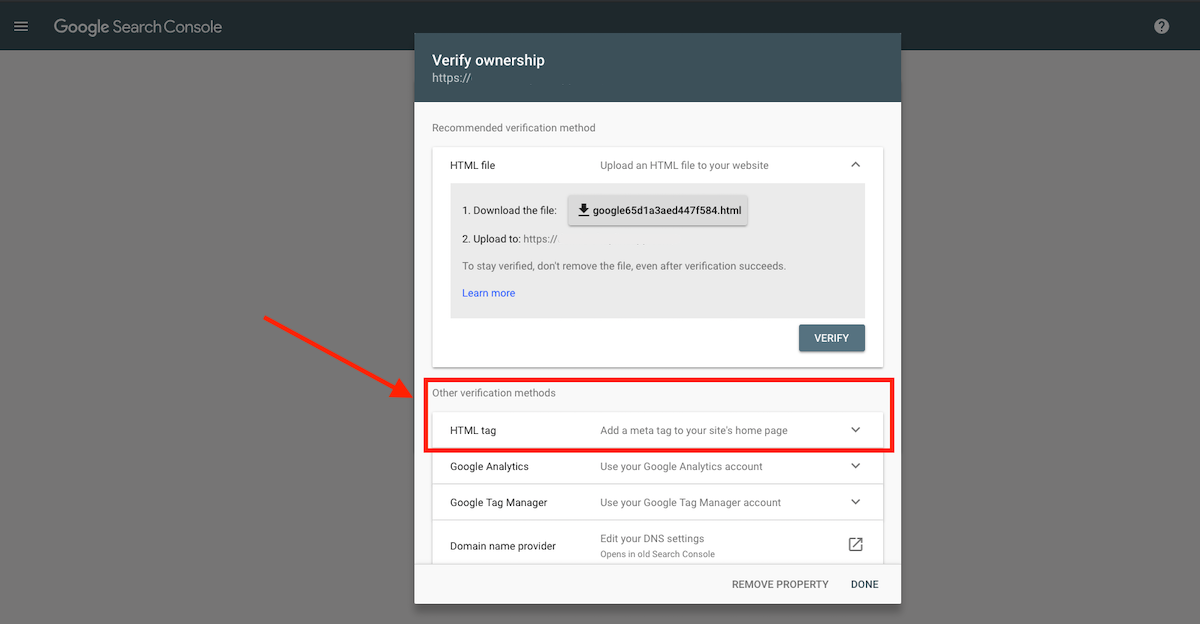Screen dimensions: 1200x624
Task: Select the Google Tag Manager row label
Action: [499, 502]
